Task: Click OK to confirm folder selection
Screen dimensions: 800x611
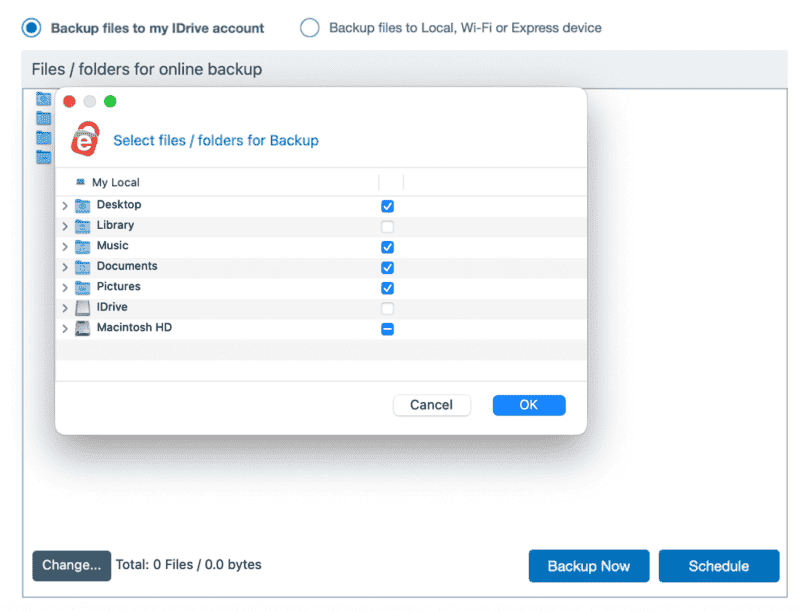Action: click(x=528, y=405)
